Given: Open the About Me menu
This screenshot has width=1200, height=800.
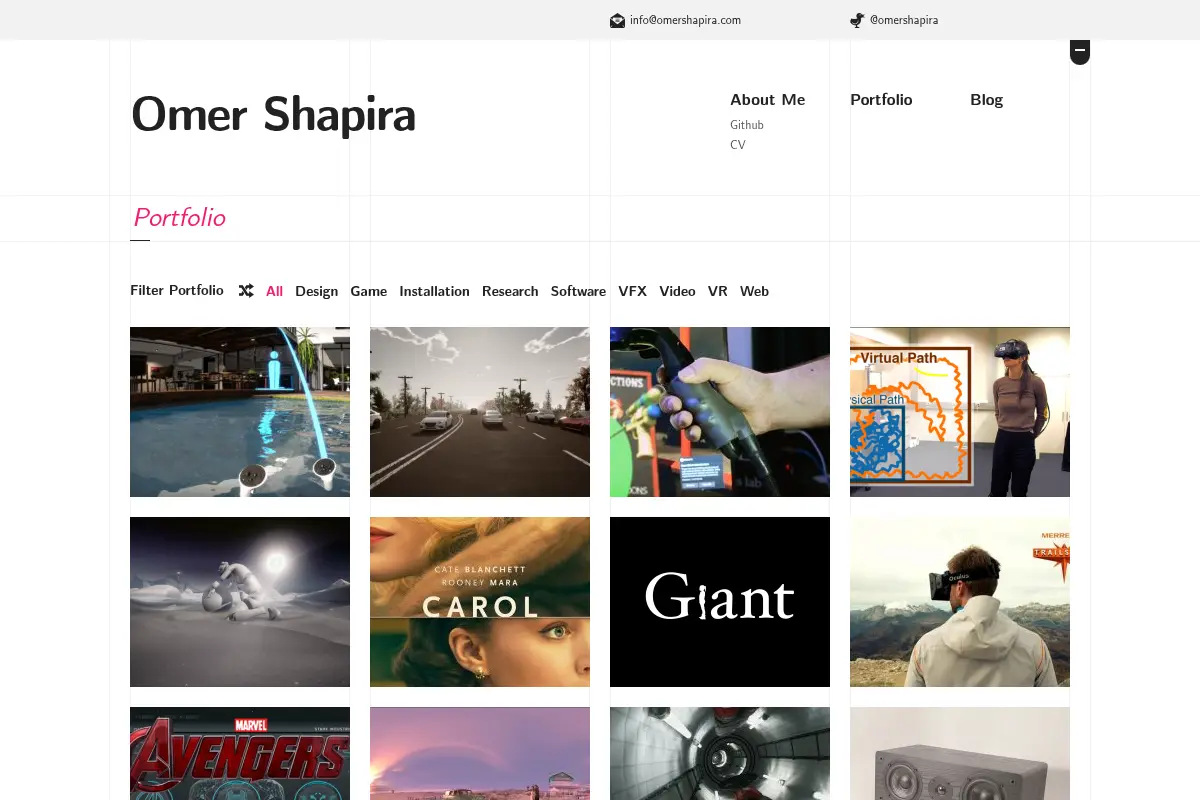Looking at the screenshot, I should [767, 100].
